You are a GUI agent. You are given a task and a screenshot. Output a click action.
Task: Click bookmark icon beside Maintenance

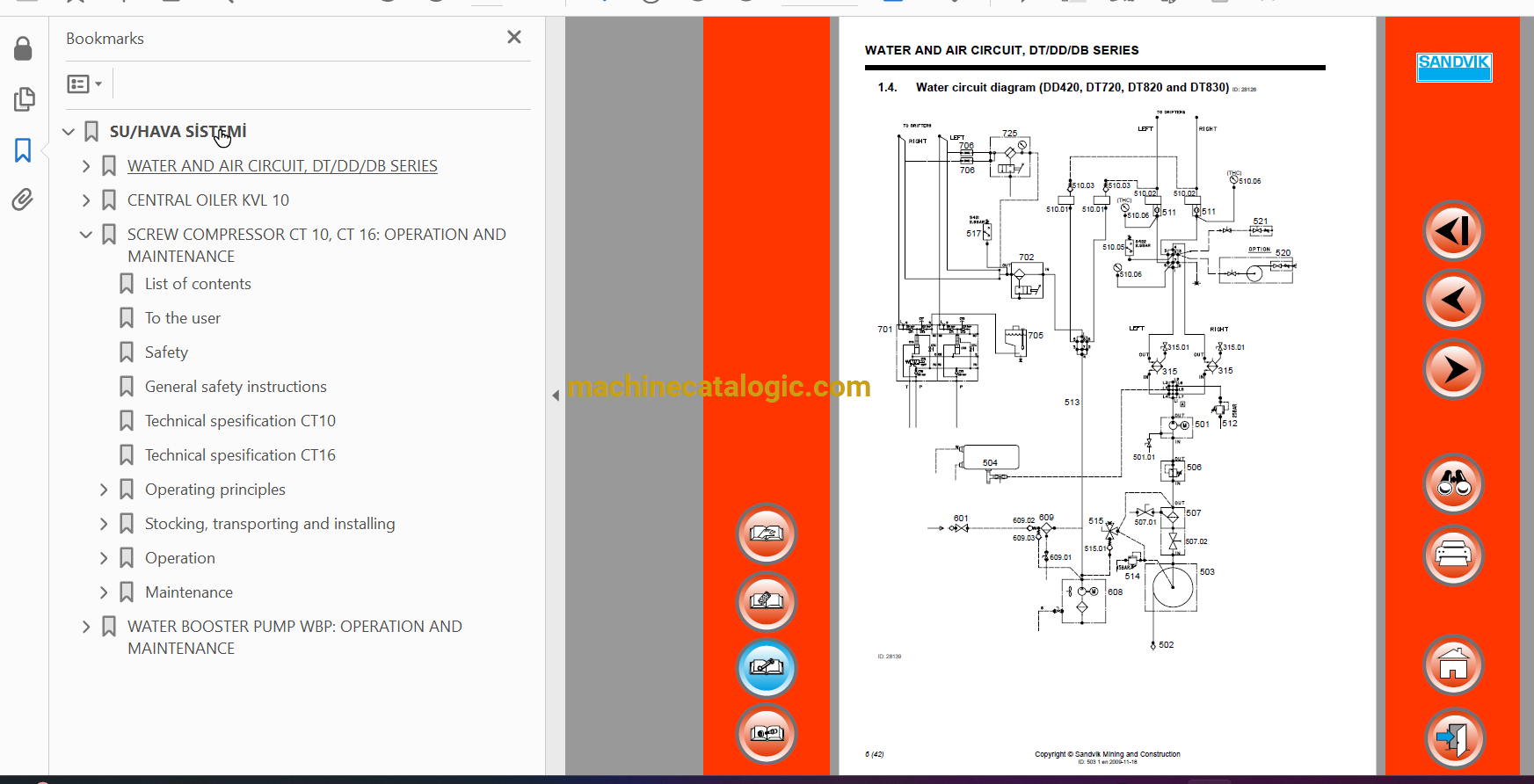click(127, 592)
